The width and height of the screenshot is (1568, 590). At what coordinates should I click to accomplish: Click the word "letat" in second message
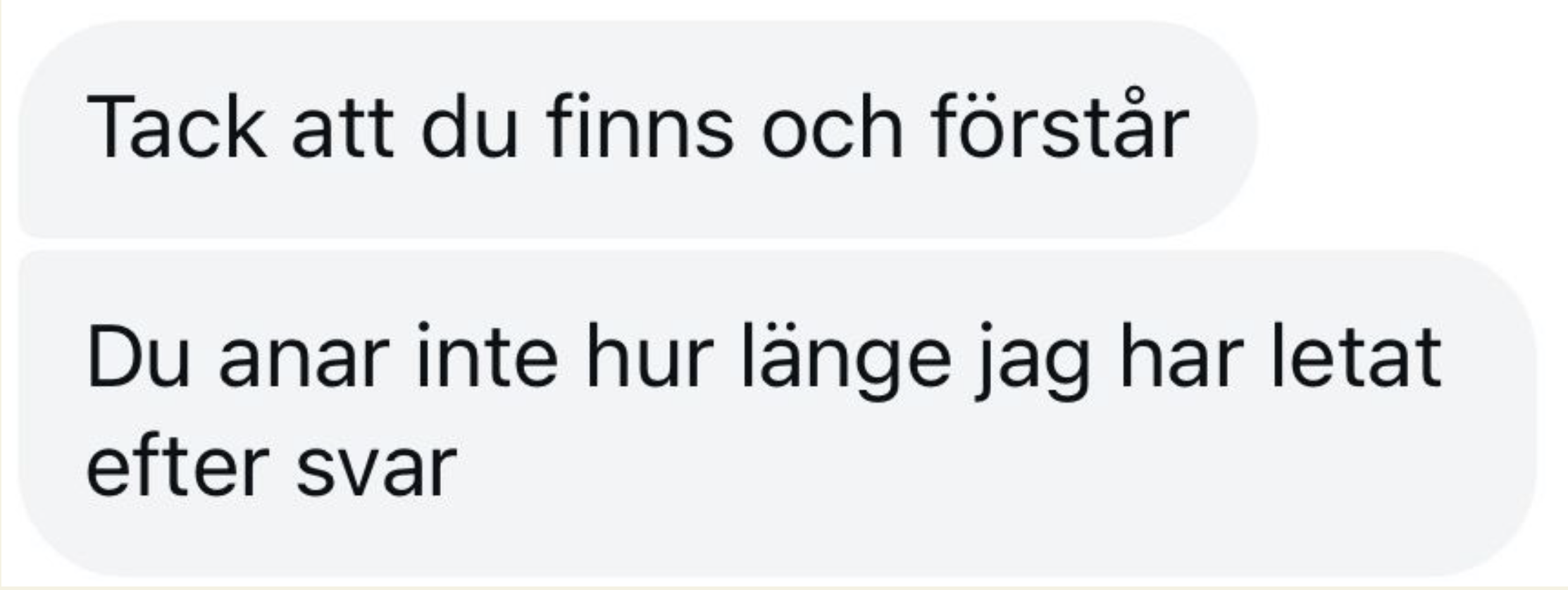(1355, 354)
